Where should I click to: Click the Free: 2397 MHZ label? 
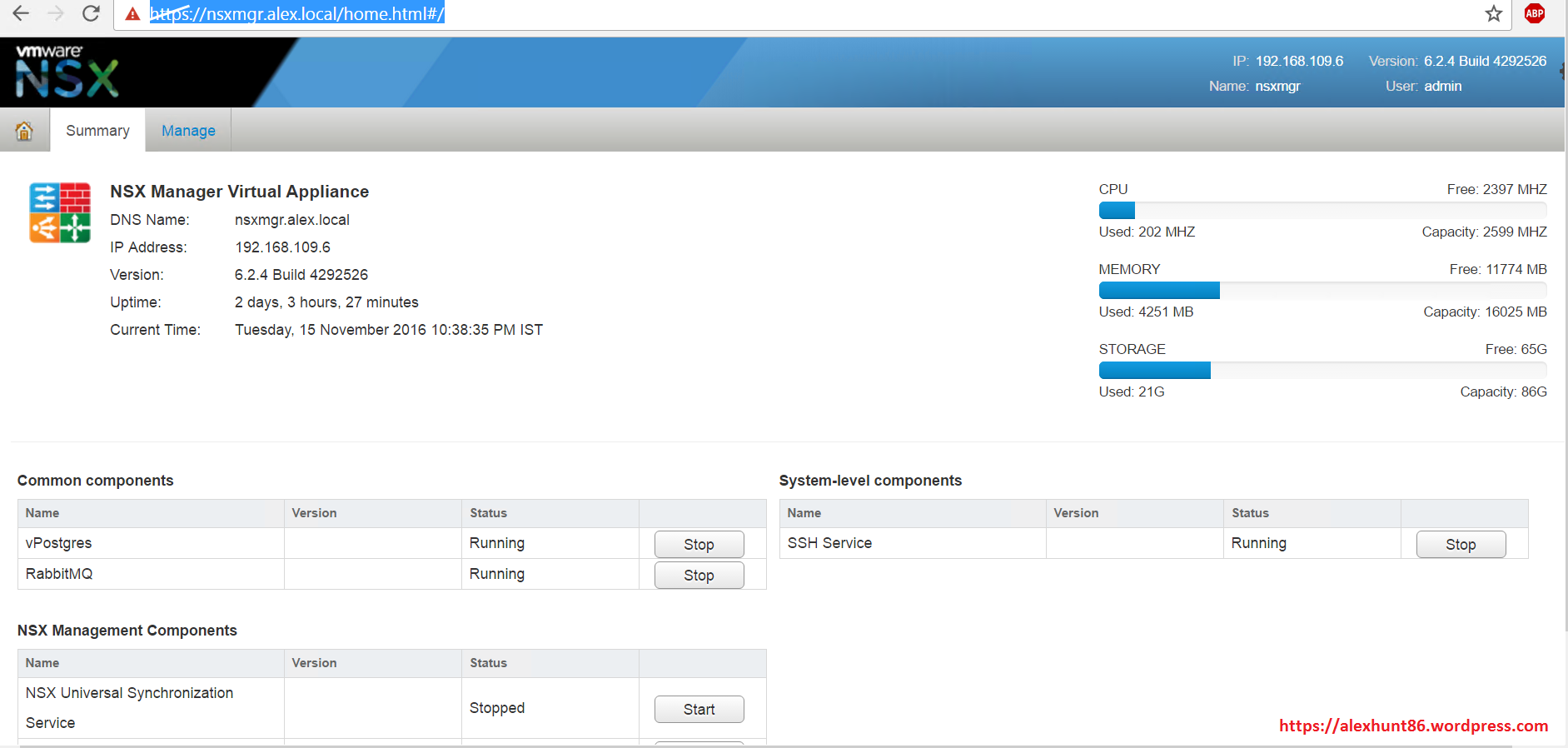click(1496, 189)
